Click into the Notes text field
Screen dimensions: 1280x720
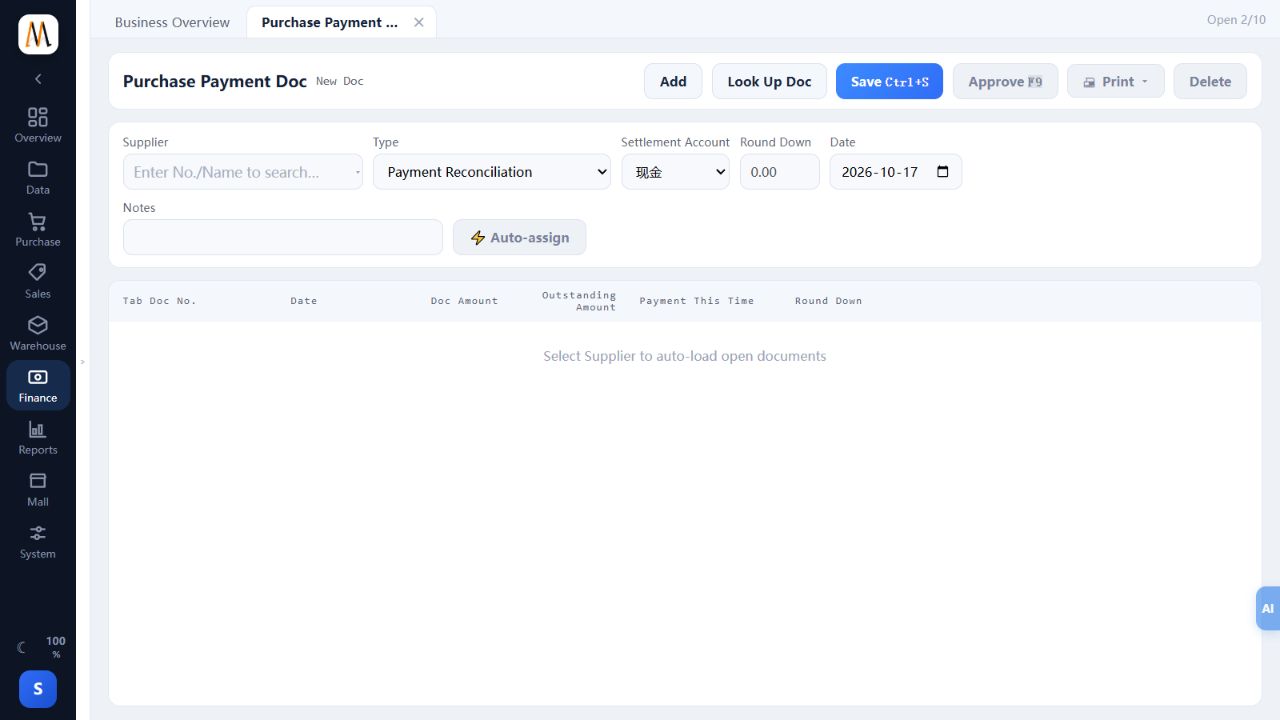click(283, 237)
